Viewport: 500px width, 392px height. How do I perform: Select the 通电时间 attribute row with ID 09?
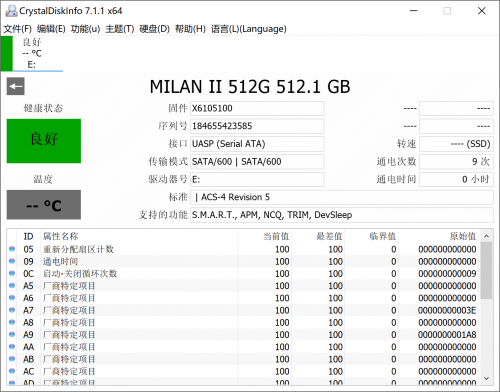[x=243, y=261]
